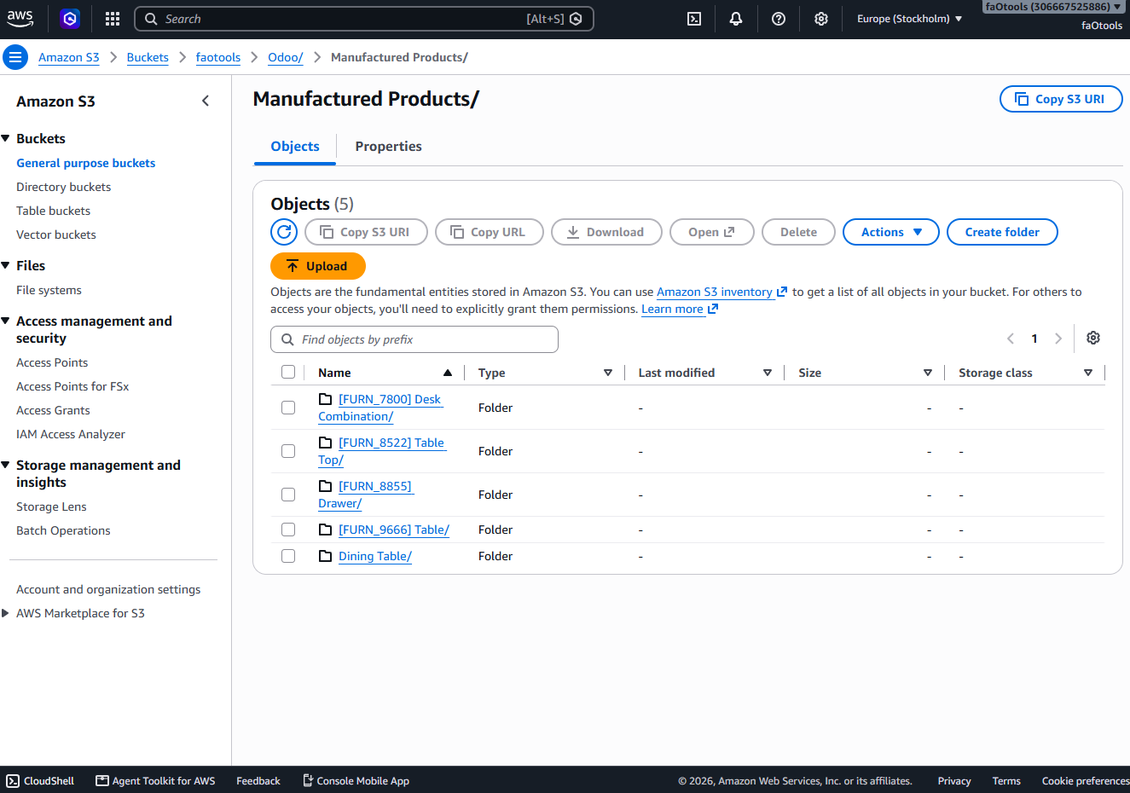
Task: Select all objects checkbox in header
Action: (288, 372)
